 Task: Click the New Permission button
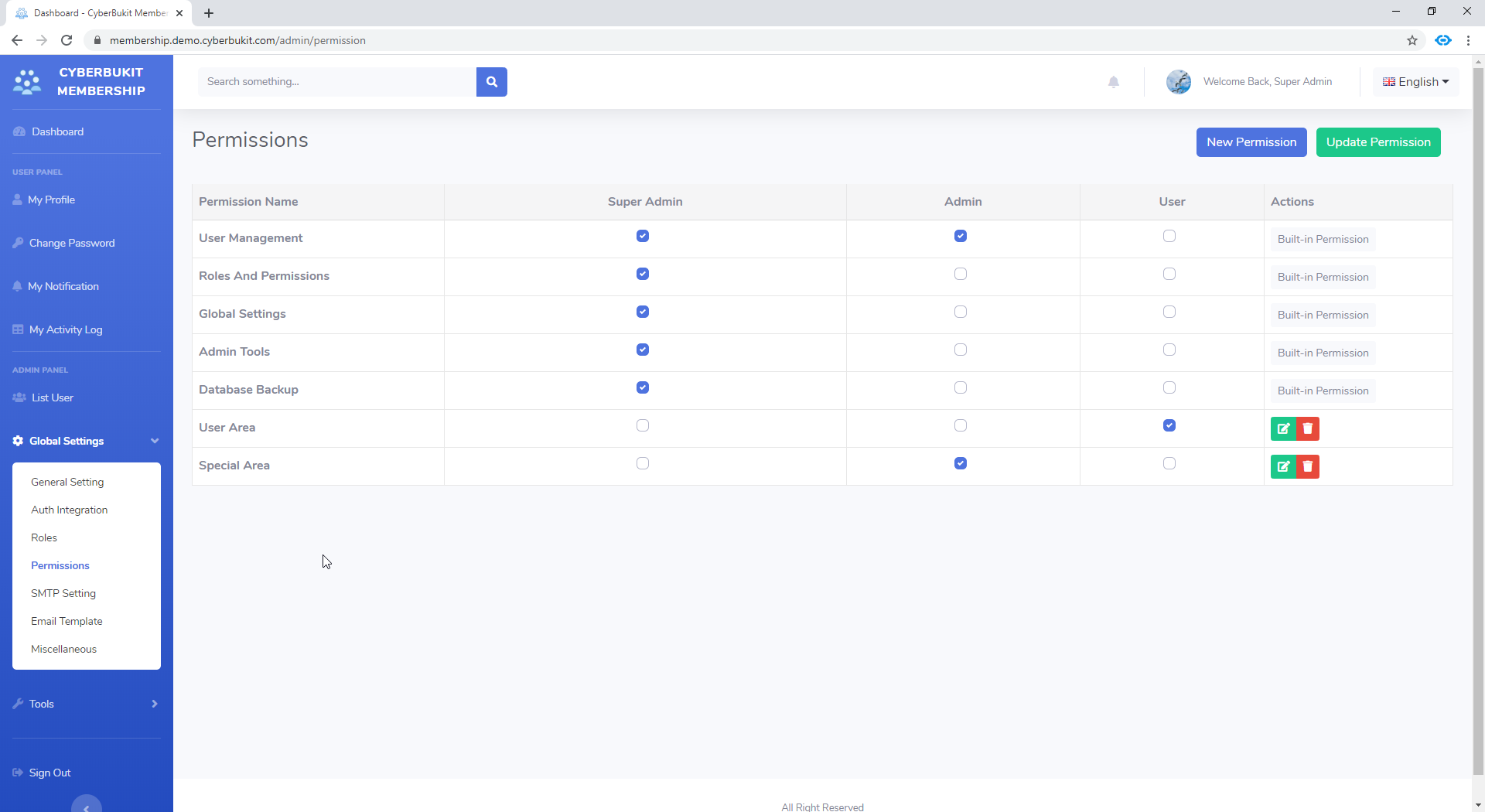click(1251, 142)
